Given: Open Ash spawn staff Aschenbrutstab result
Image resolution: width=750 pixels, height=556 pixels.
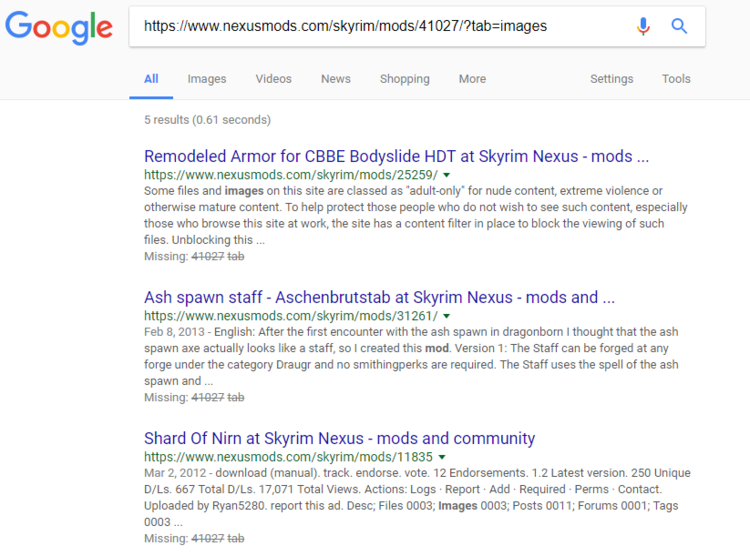Looking at the screenshot, I should pos(379,298).
